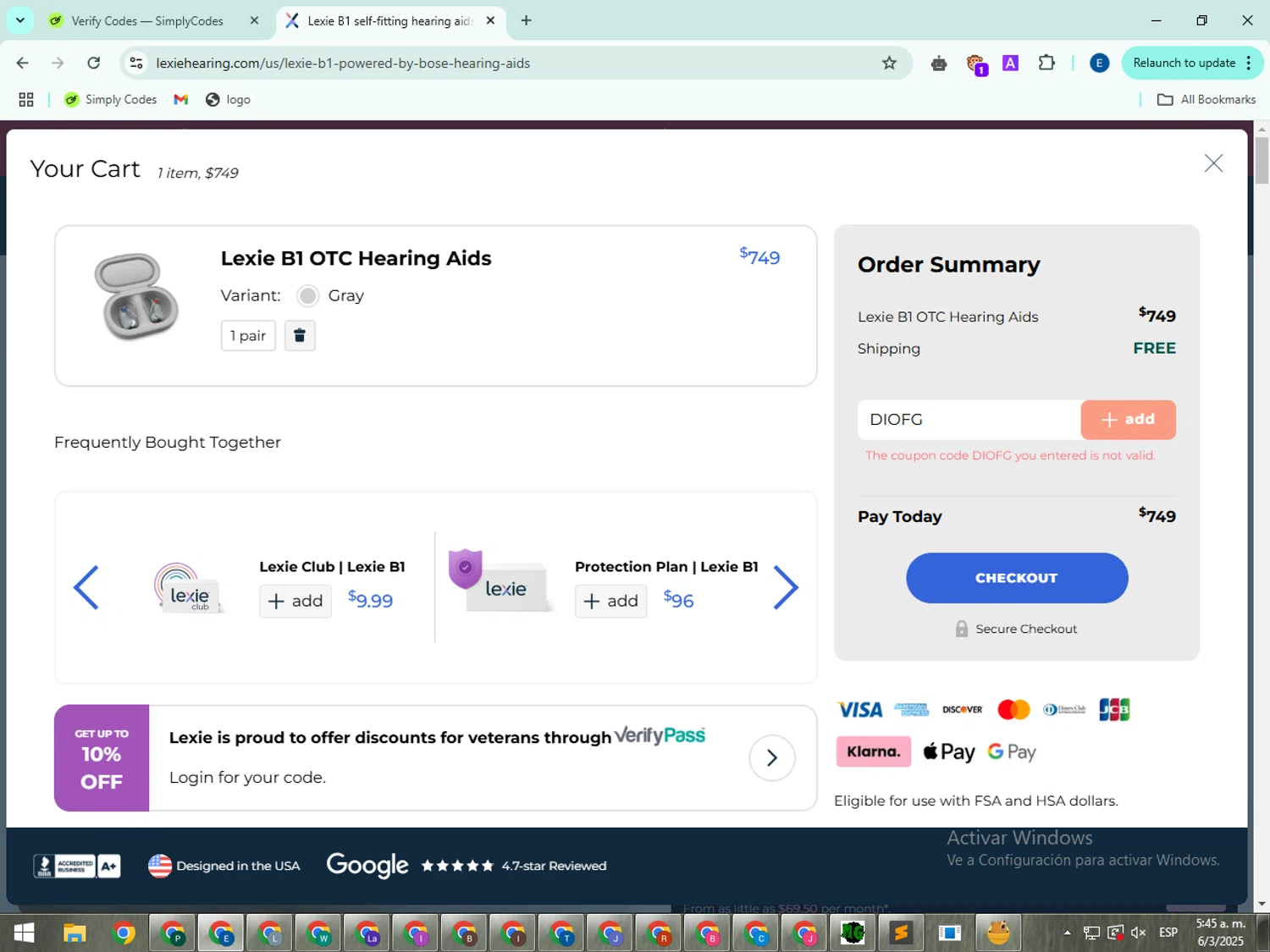The width and height of the screenshot is (1270, 952).
Task: Click the VISA card logo
Action: pyautogui.click(x=859, y=710)
